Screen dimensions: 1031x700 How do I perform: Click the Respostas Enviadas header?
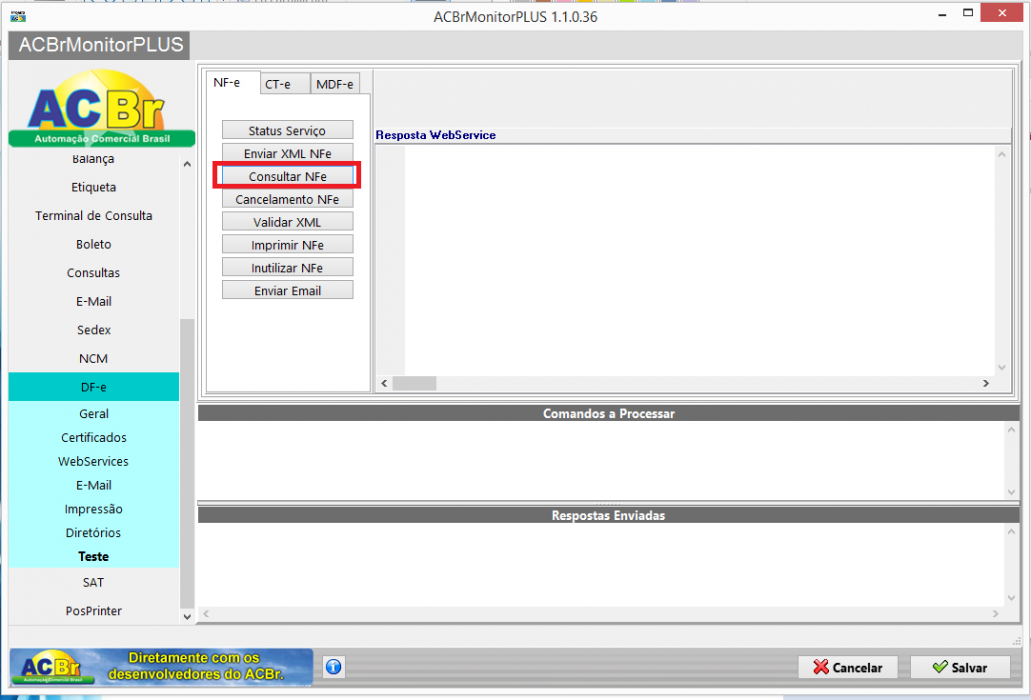pyautogui.click(x=609, y=515)
